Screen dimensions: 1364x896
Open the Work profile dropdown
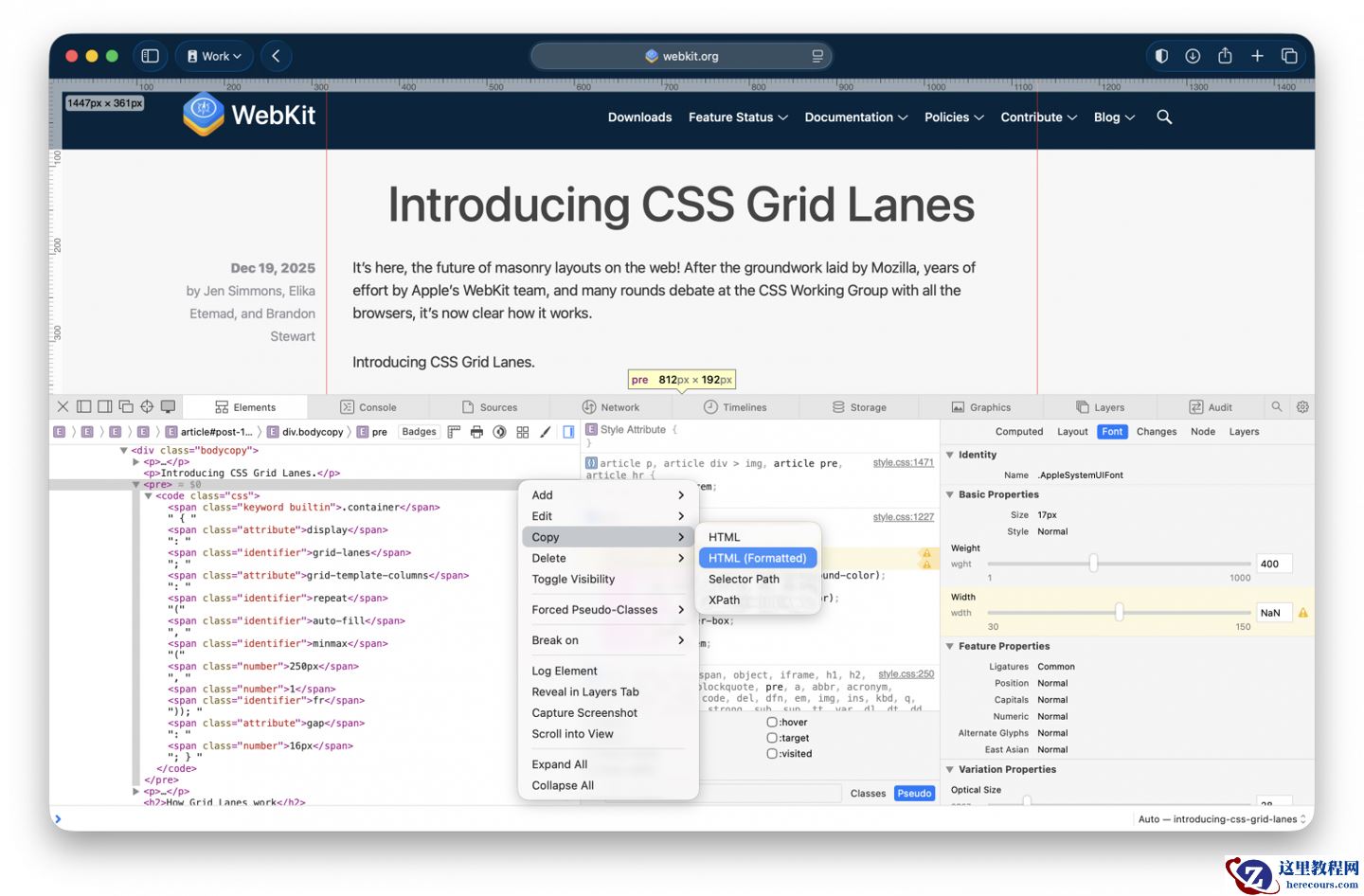click(214, 56)
